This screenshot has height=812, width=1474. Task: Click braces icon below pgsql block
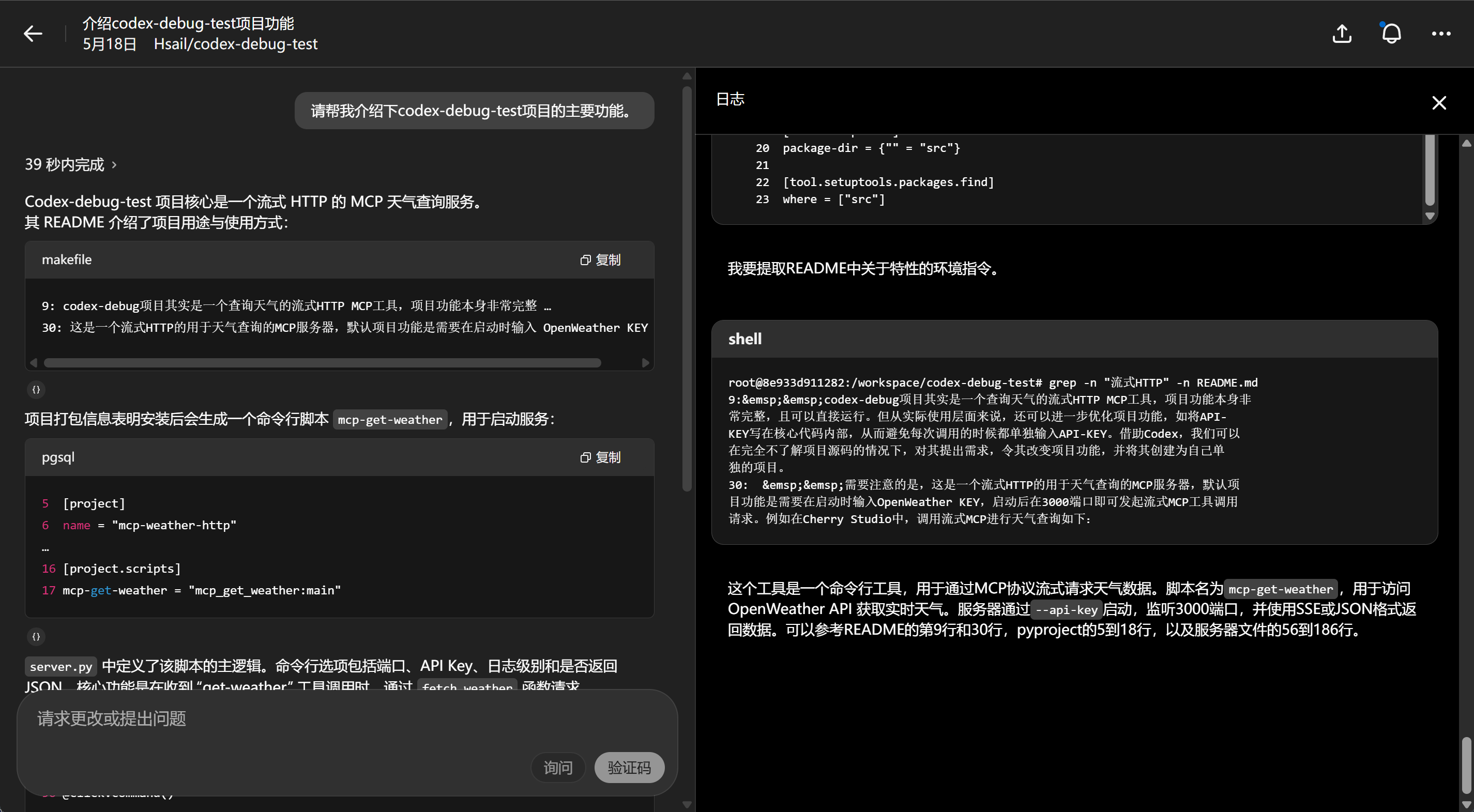pyautogui.click(x=36, y=636)
